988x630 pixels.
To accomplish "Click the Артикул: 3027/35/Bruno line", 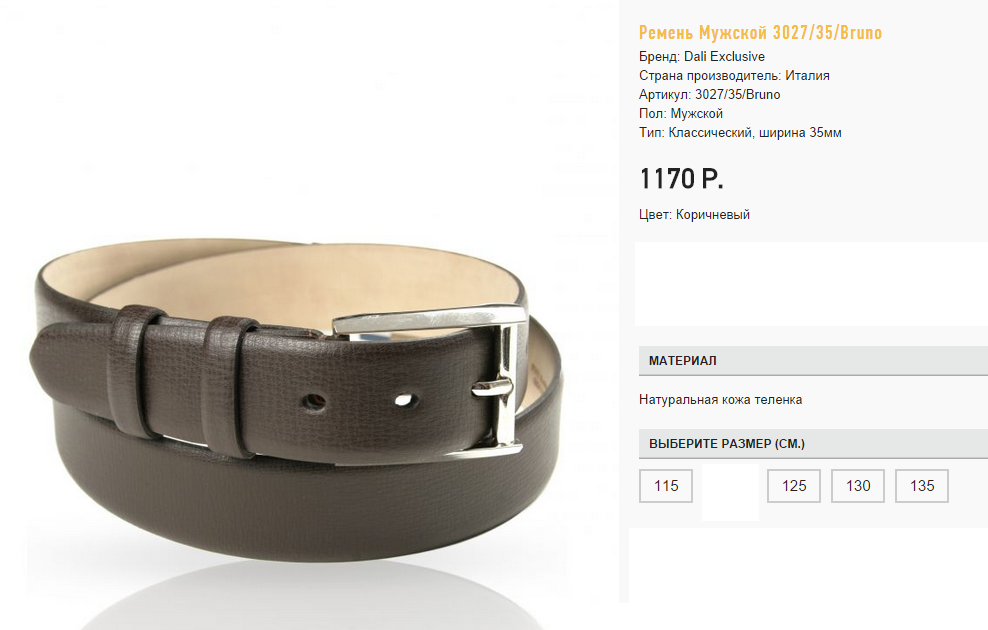I will point(709,94).
